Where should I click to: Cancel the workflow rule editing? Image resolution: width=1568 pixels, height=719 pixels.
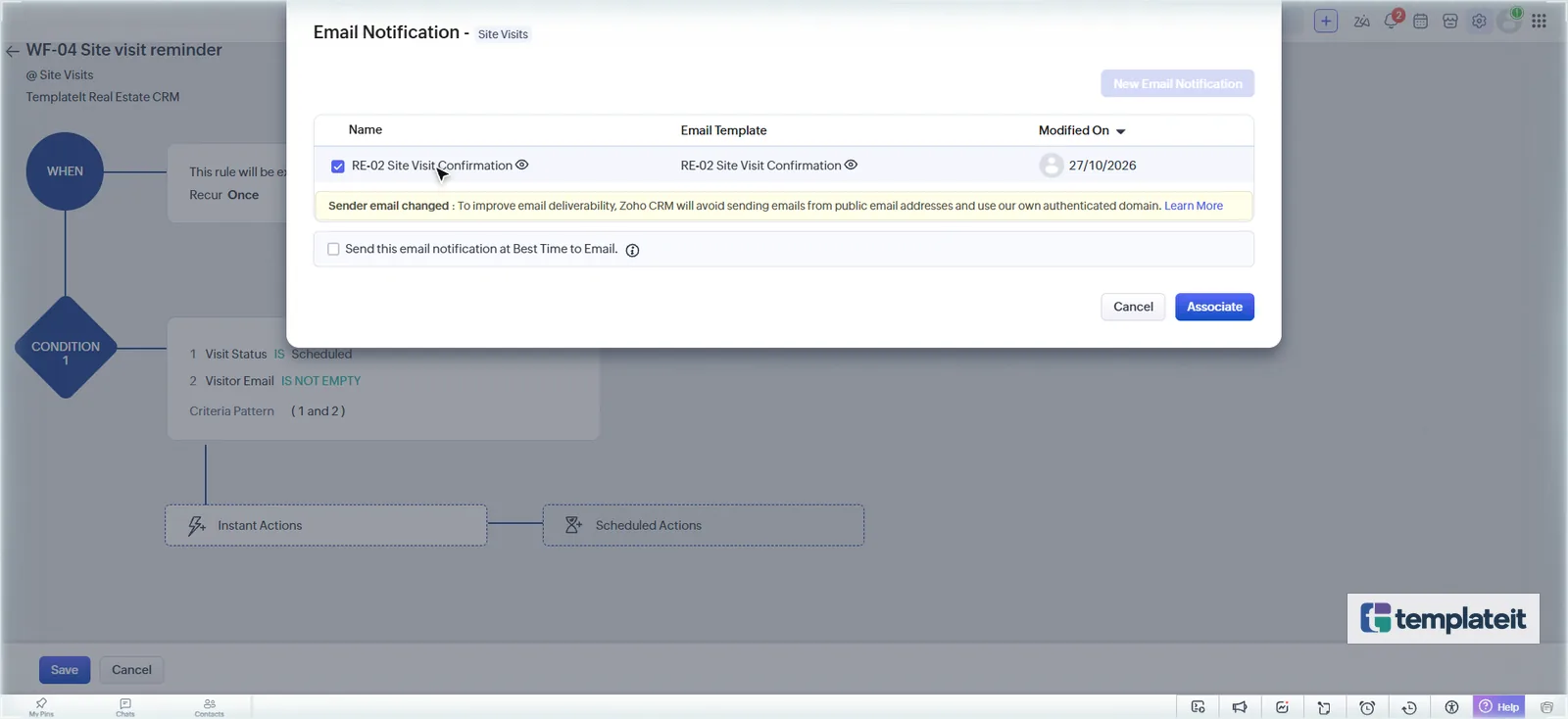point(131,670)
